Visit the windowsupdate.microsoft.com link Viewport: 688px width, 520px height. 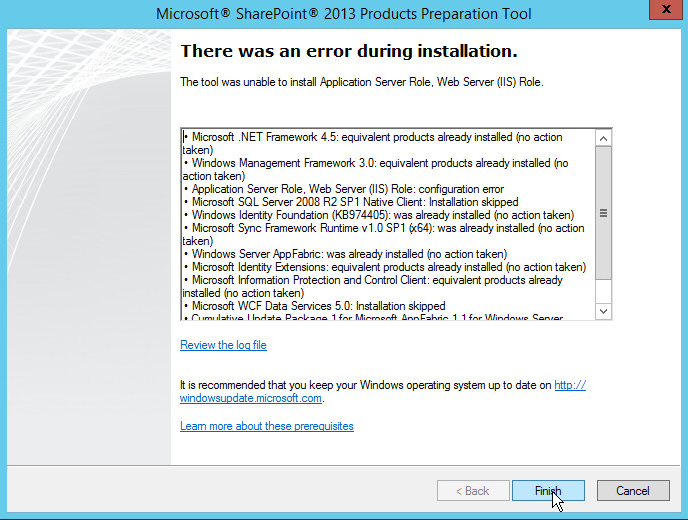coord(251,398)
